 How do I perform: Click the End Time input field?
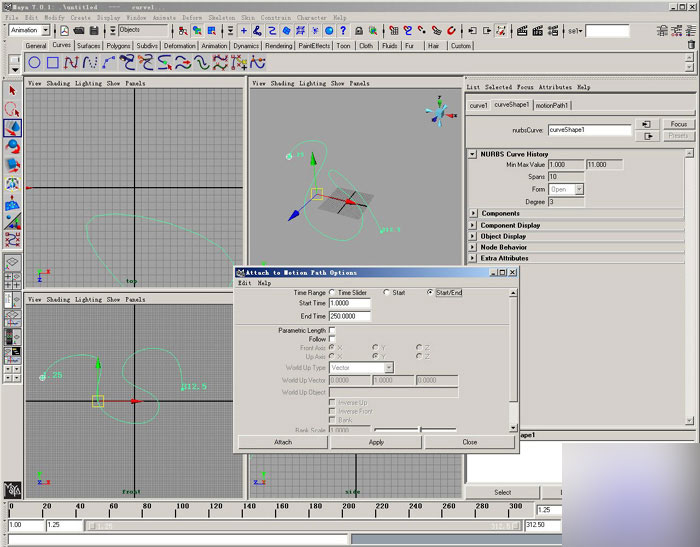[x=349, y=316]
